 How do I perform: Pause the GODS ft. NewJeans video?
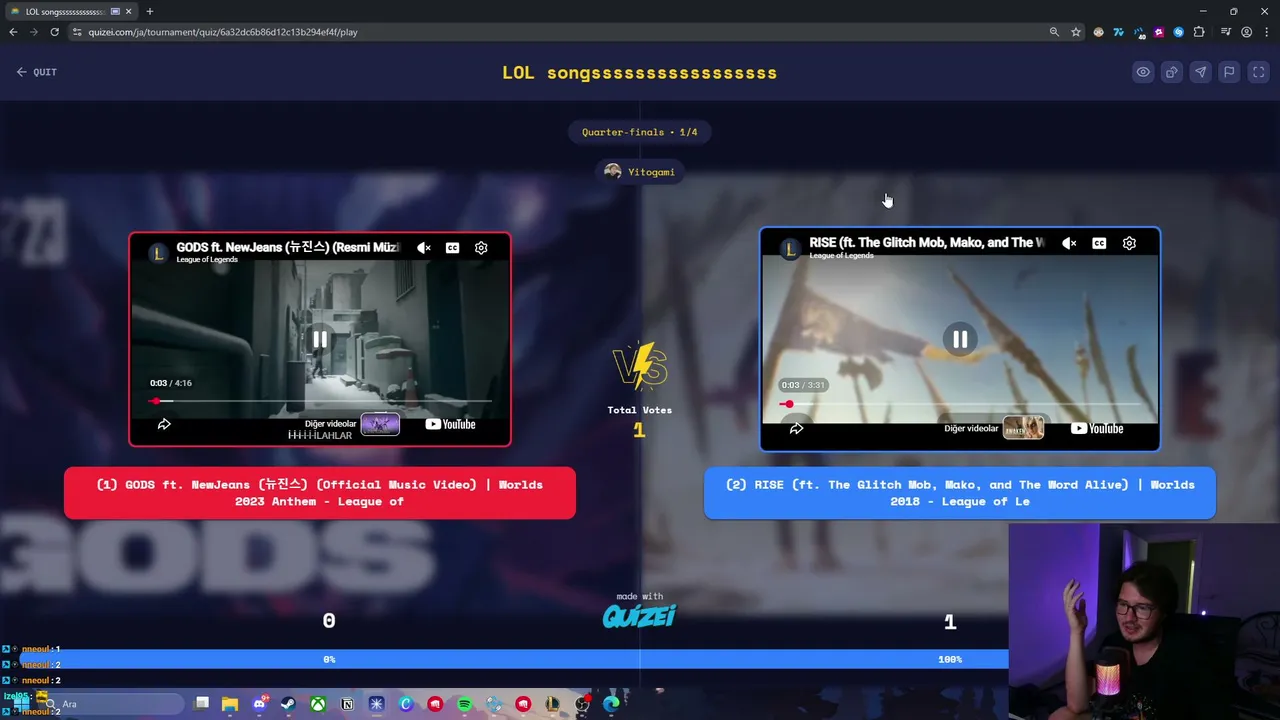(320, 340)
